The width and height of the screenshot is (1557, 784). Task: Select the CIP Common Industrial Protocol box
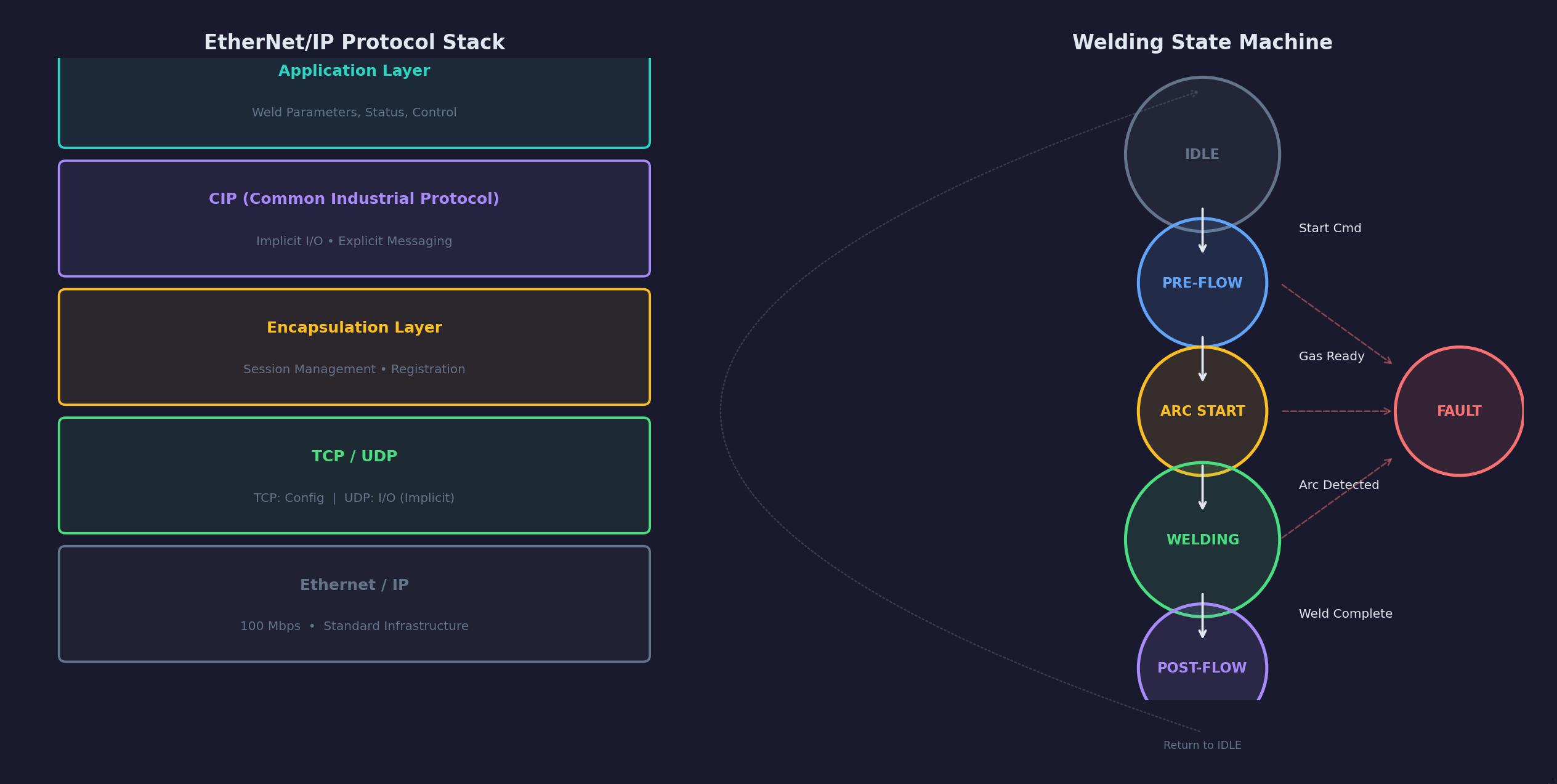tap(354, 219)
